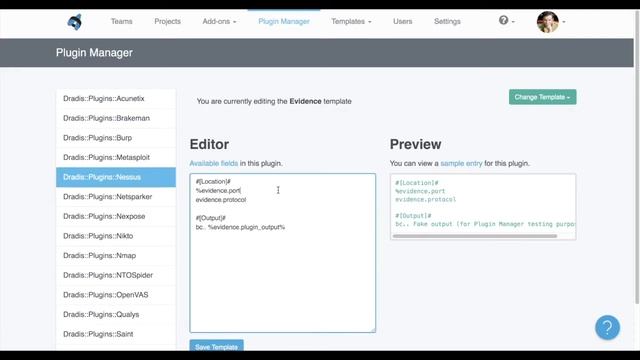Screen dimensions: 640x360
Task: Go to Teams page
Action: tap(122, 21)
